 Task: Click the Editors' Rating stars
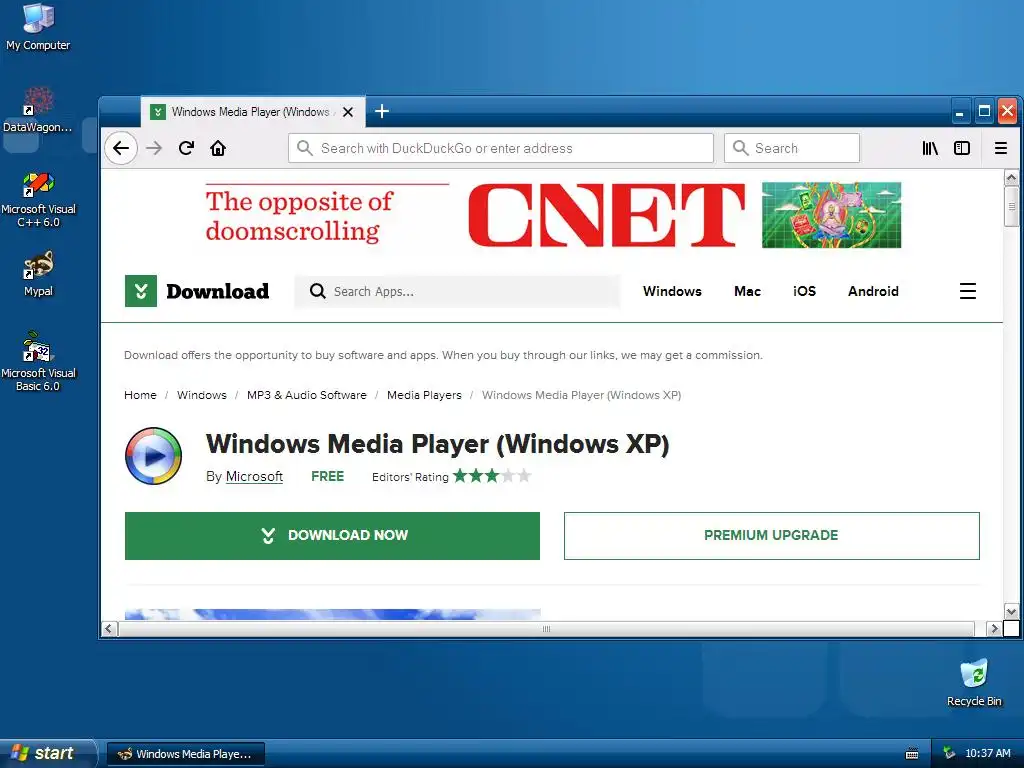click(x=492, y=476)
